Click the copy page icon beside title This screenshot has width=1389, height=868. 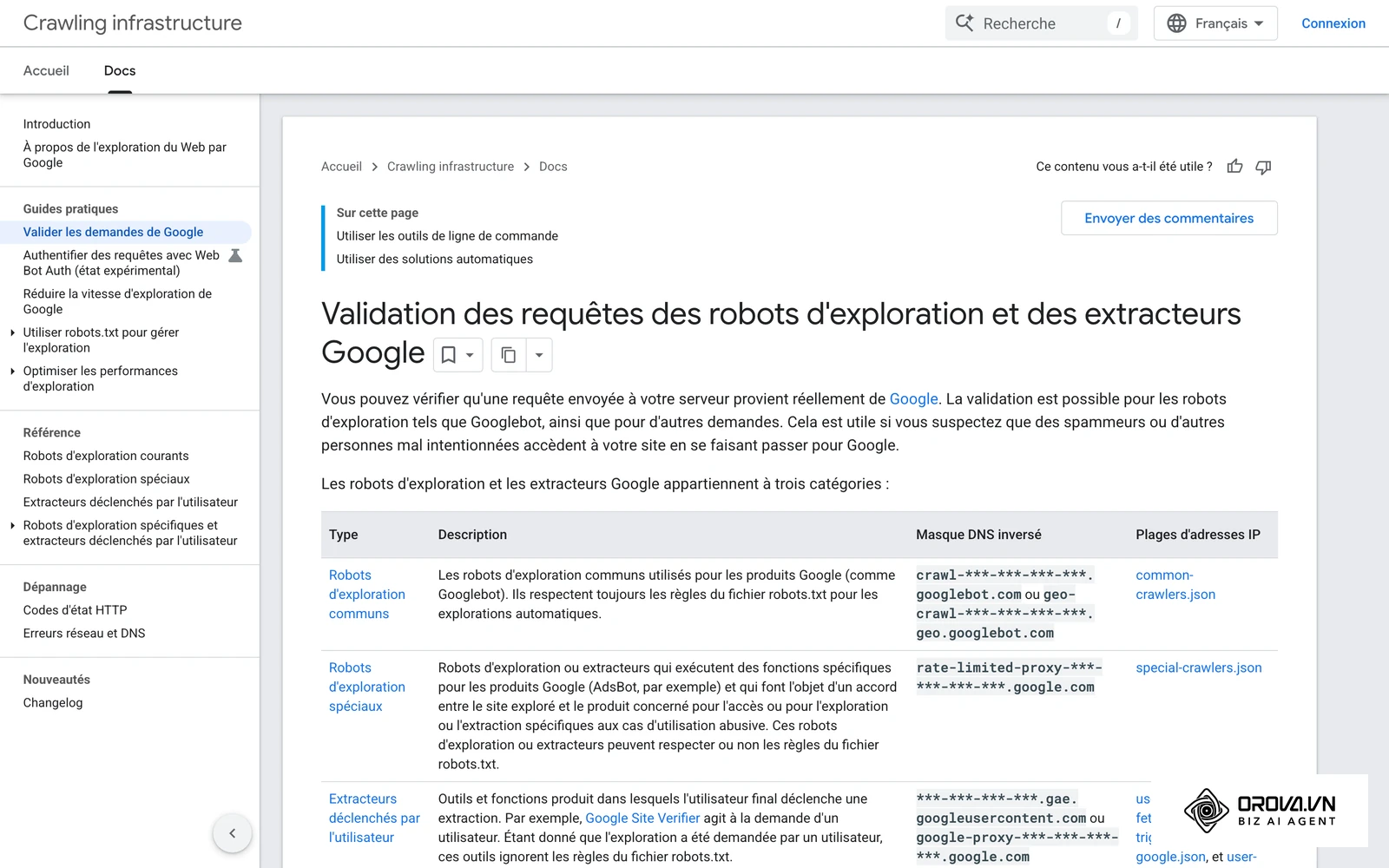(509, 355)
